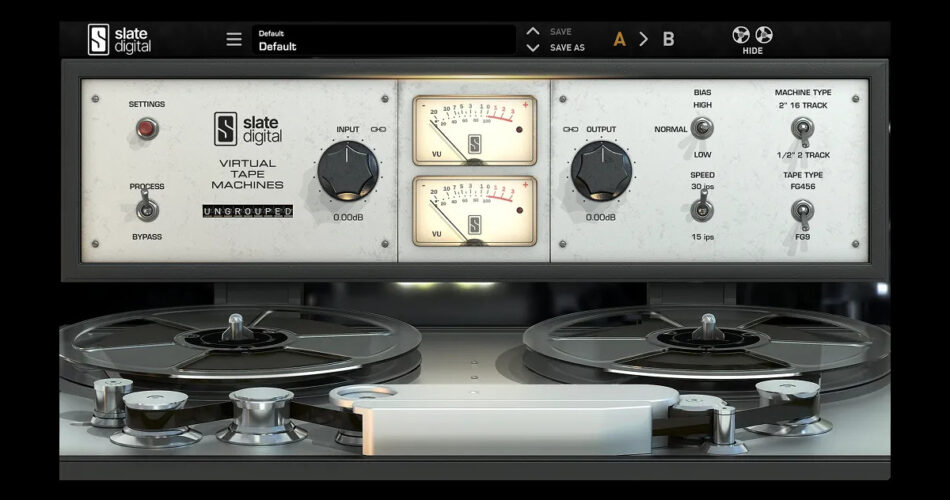Select the previous preset with the up chevron
The width and height of the screenshot is (950, 500).
coord(533,32)
